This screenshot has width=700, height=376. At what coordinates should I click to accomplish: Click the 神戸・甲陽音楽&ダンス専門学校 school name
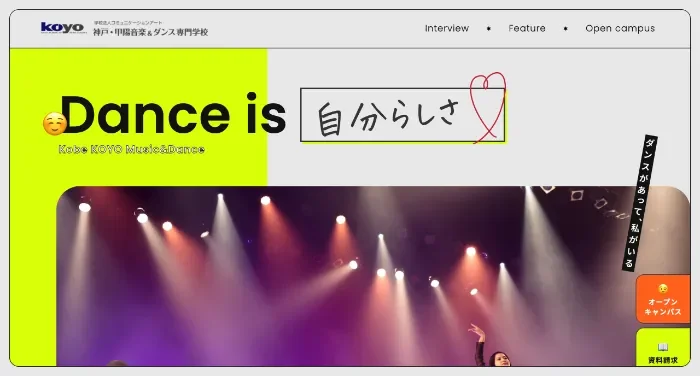tap(150, 32)
